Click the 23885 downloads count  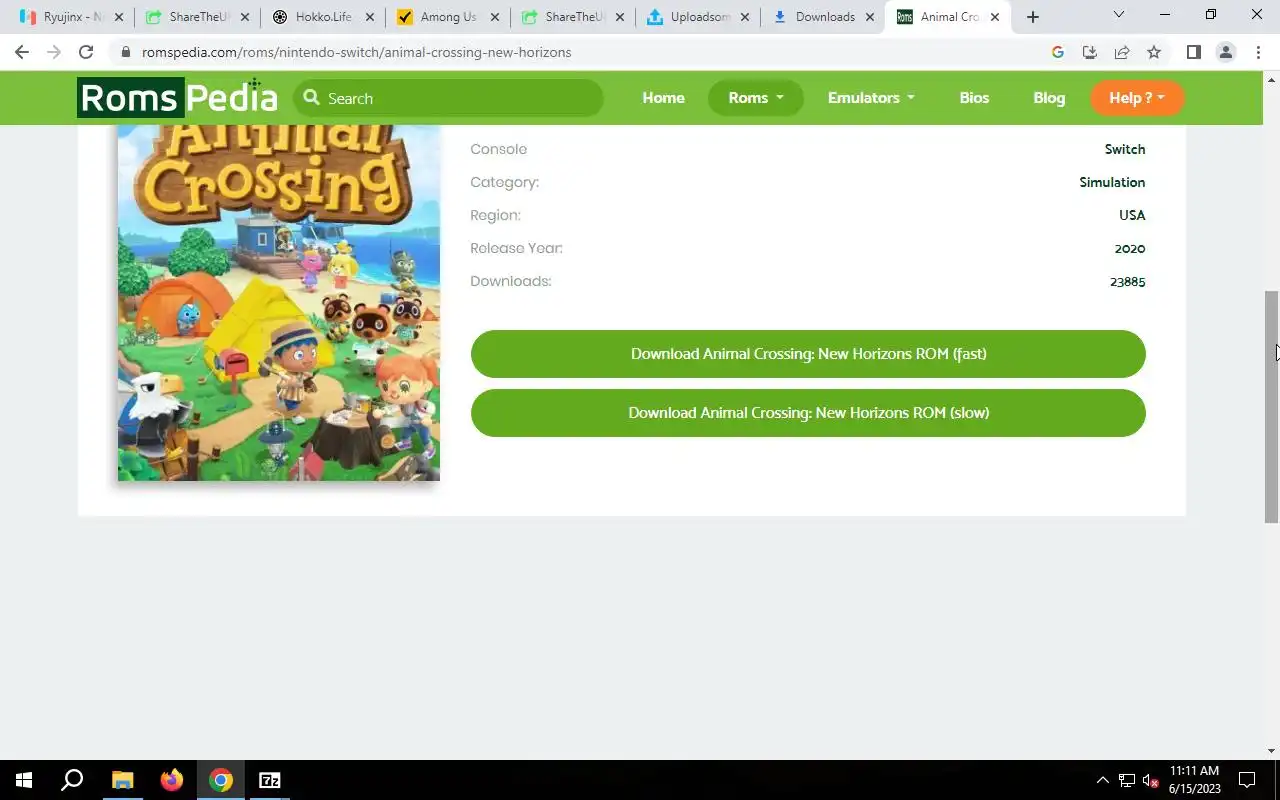[x=1127, y=281]
